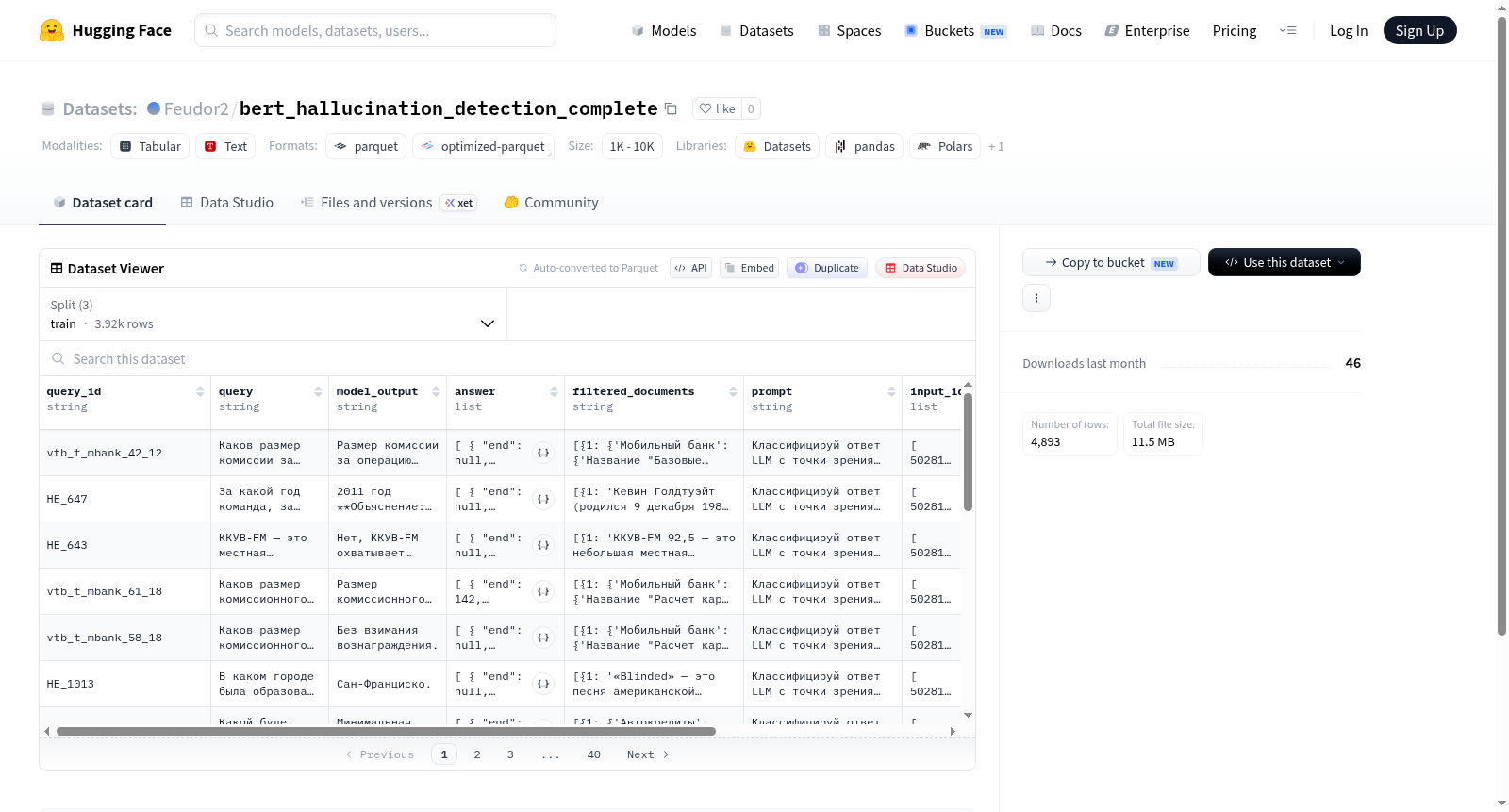Click the Hugging Face logo icon
Image resolution: width=1509 pixels, height=812 pixels.
pyautogui.click(x=52, y=30)
